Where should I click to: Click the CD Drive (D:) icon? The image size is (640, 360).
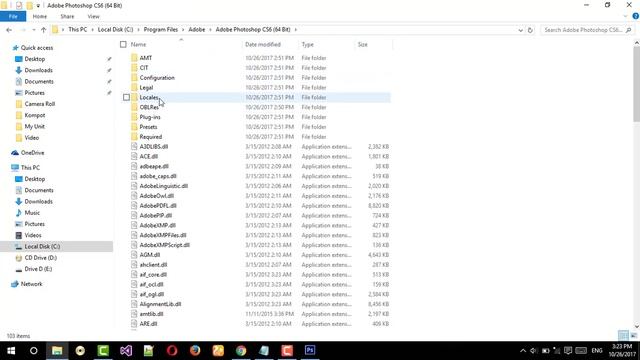[x=18, y=258]
